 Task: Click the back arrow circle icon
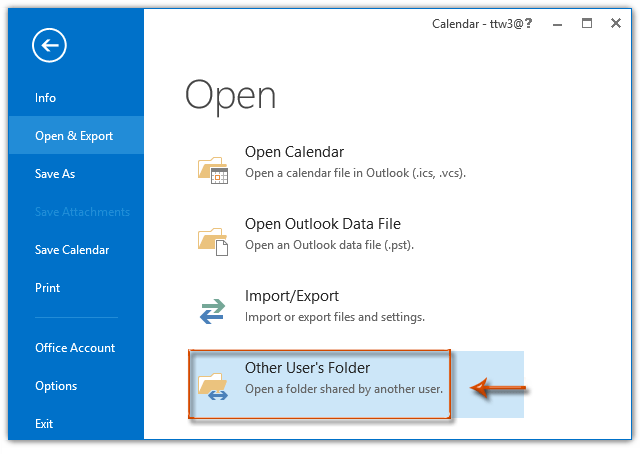49,45
